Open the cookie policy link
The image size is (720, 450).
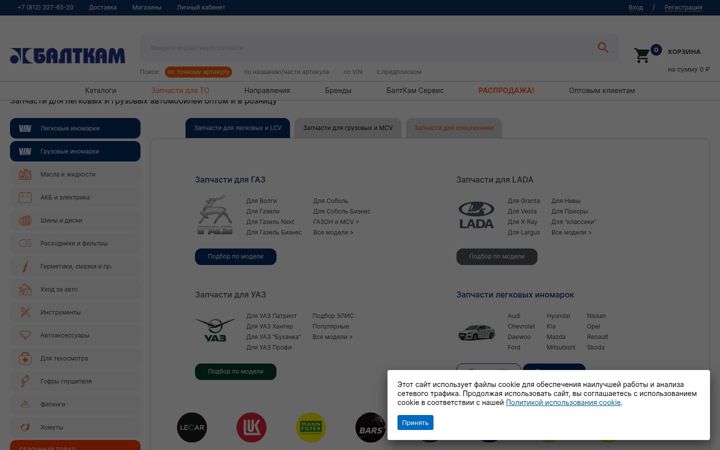(563, 402)
